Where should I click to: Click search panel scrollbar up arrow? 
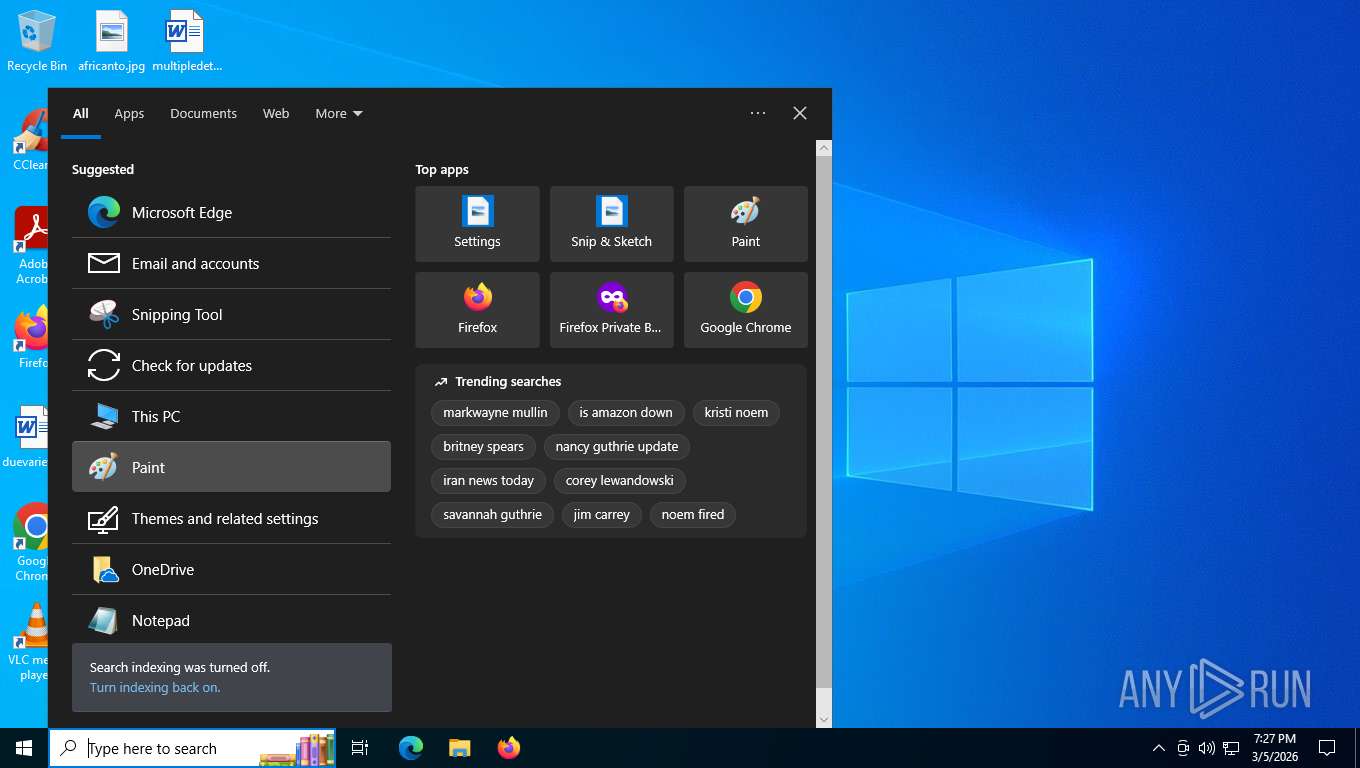(824, 148)
